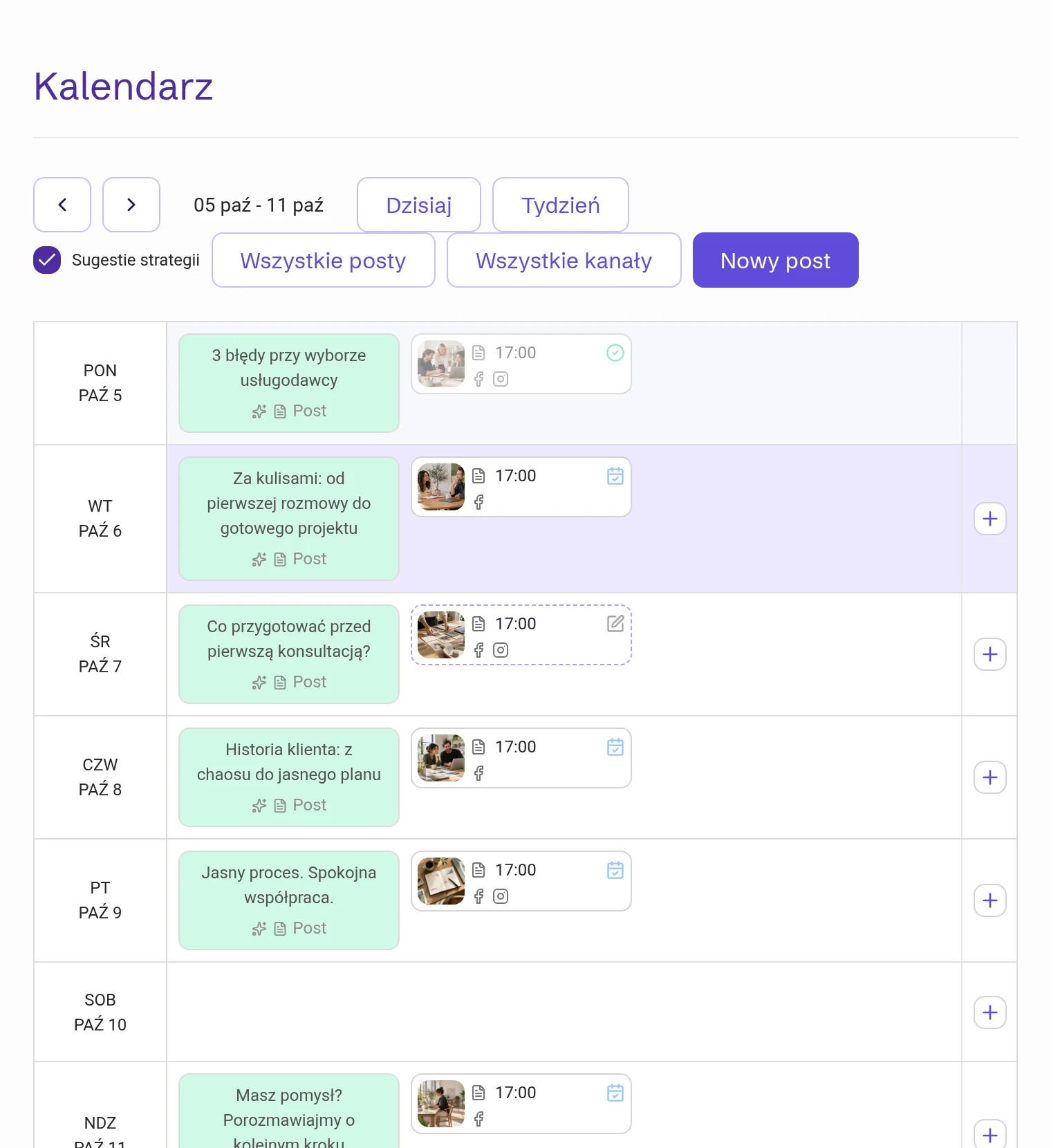Click the date range 05 paź - 11 paź

[x=259, y=205]
